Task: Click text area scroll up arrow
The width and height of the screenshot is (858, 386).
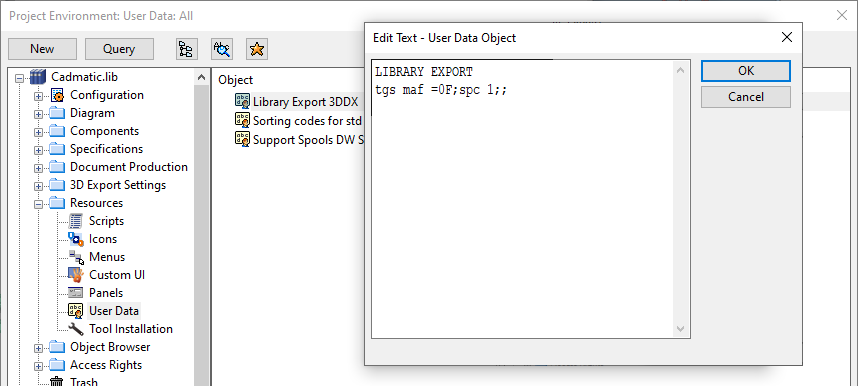Action: [680, 70]
